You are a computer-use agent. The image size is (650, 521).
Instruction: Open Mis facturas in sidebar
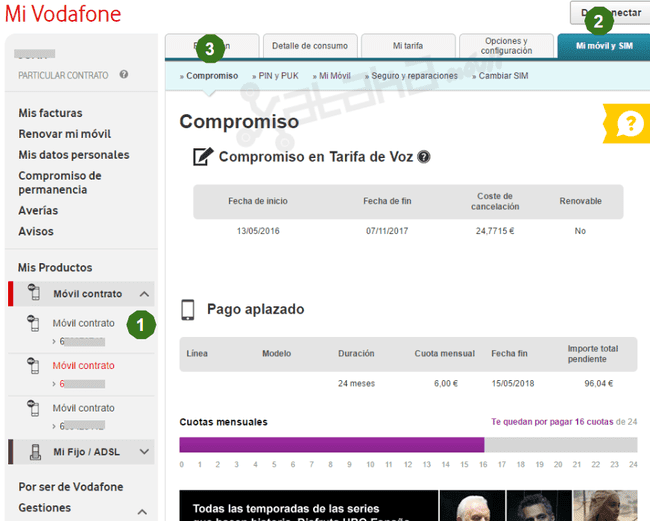50,113
